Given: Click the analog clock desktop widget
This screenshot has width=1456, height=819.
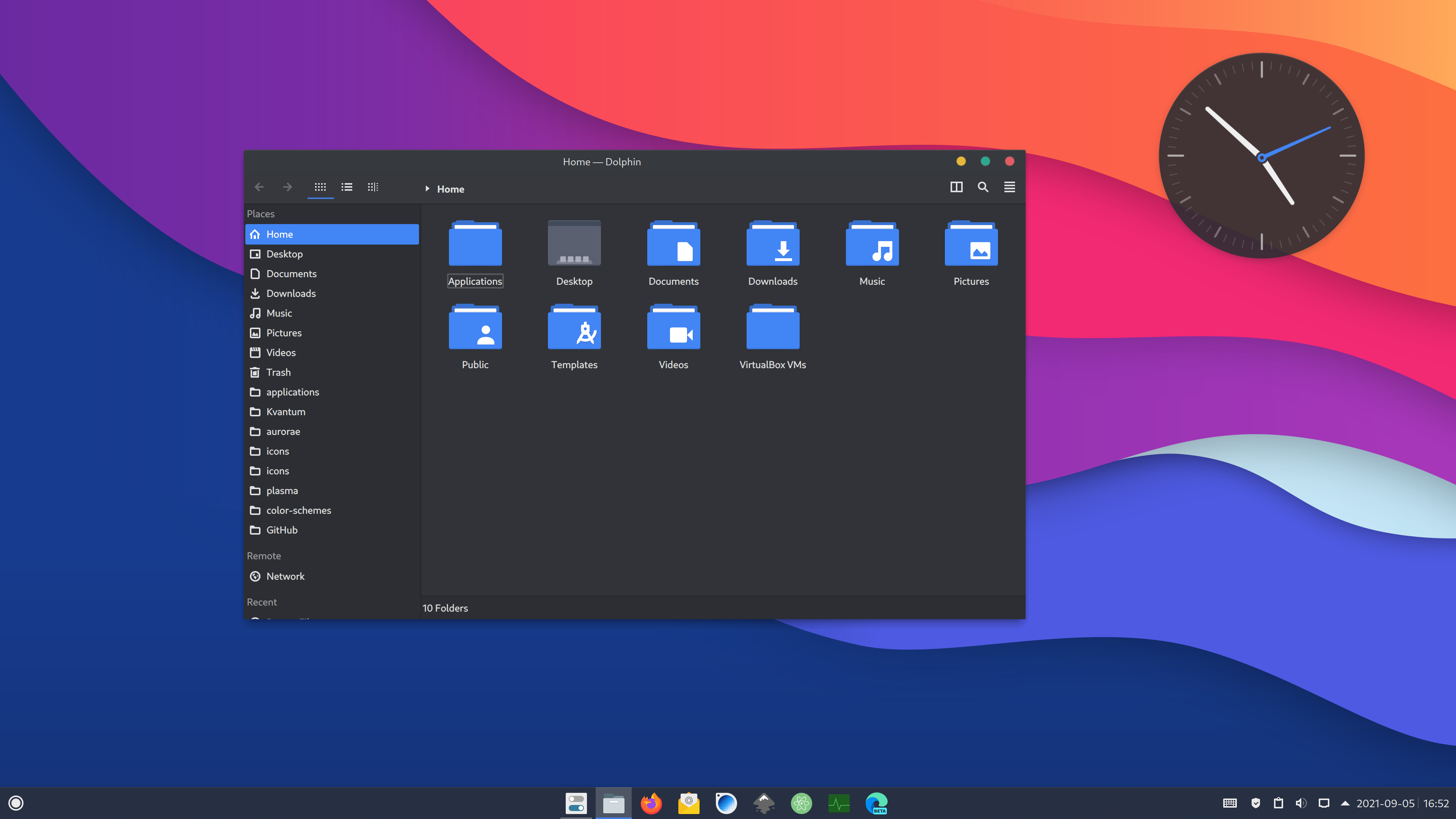Looking at the screenshot, I should tap(1261, 155).
